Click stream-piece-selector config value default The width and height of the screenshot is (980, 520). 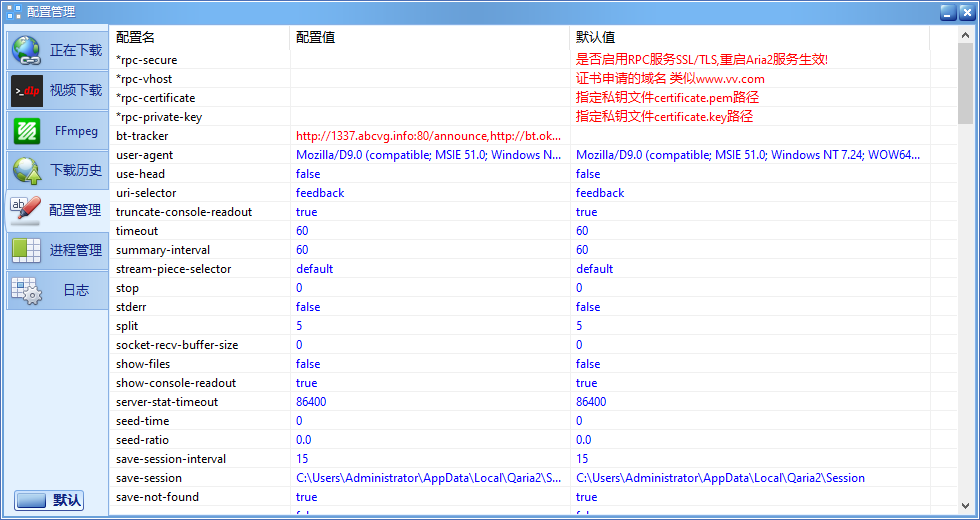(x=314, y=269)
